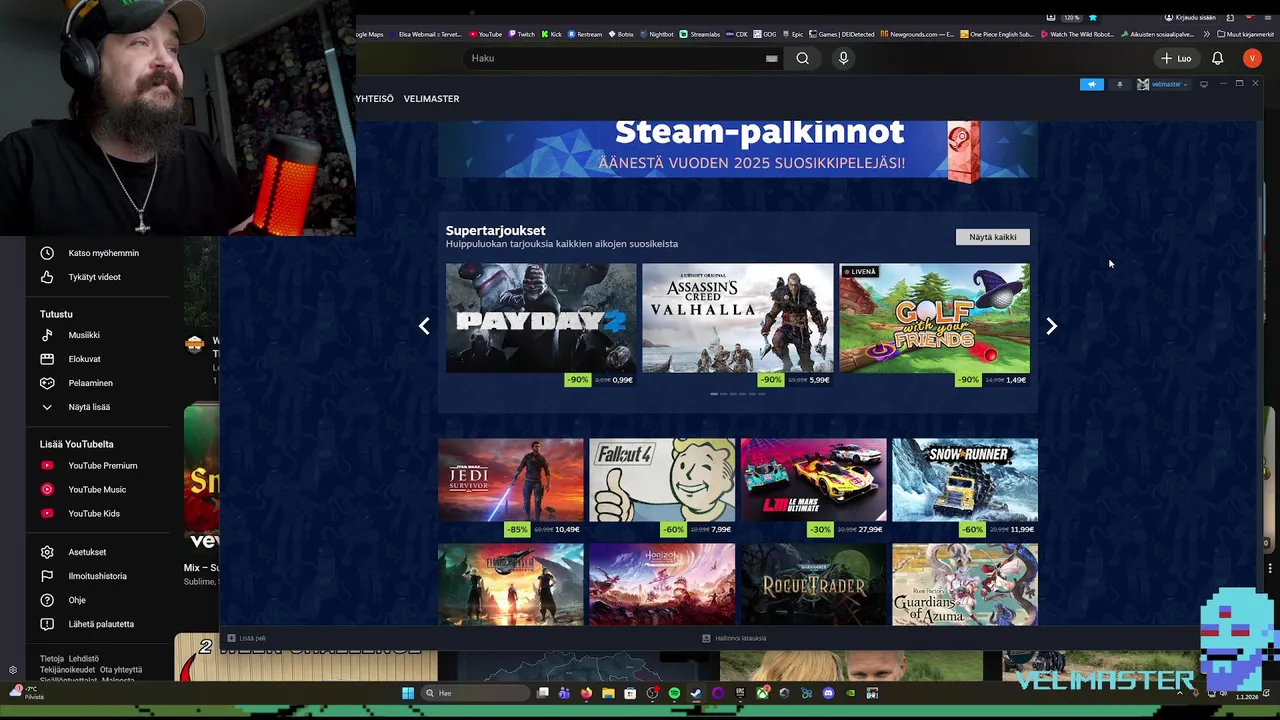1280x720 pixels.
Task: Open the Horizon Forbidden West game tile
Action: pos(662,584)
